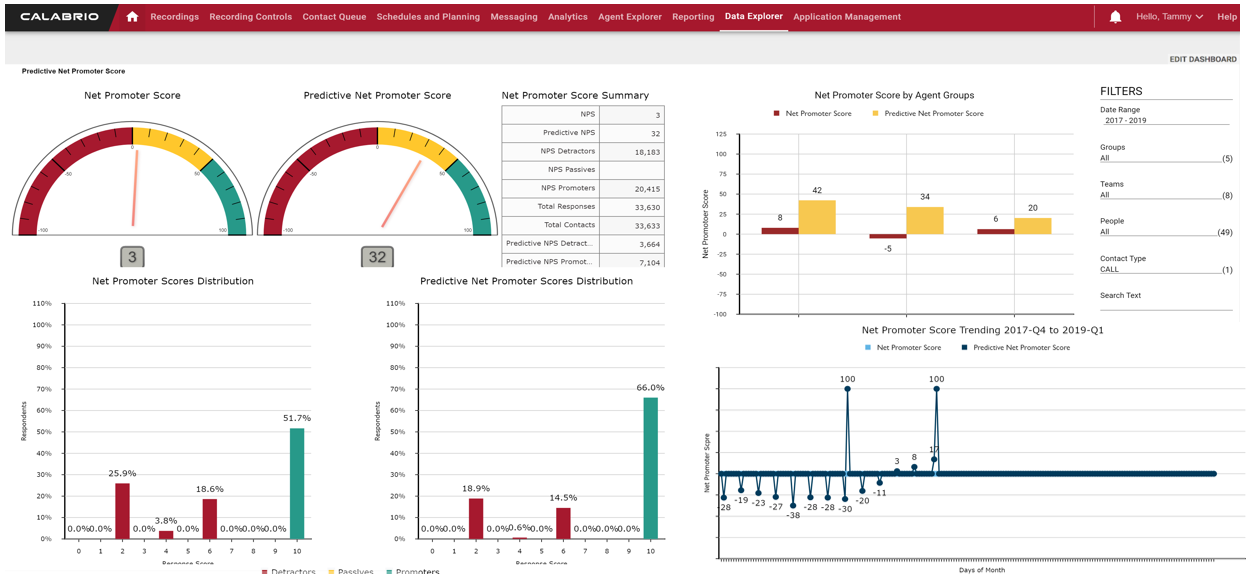Open the Date Range filter dropdown

coord(1165,120)
